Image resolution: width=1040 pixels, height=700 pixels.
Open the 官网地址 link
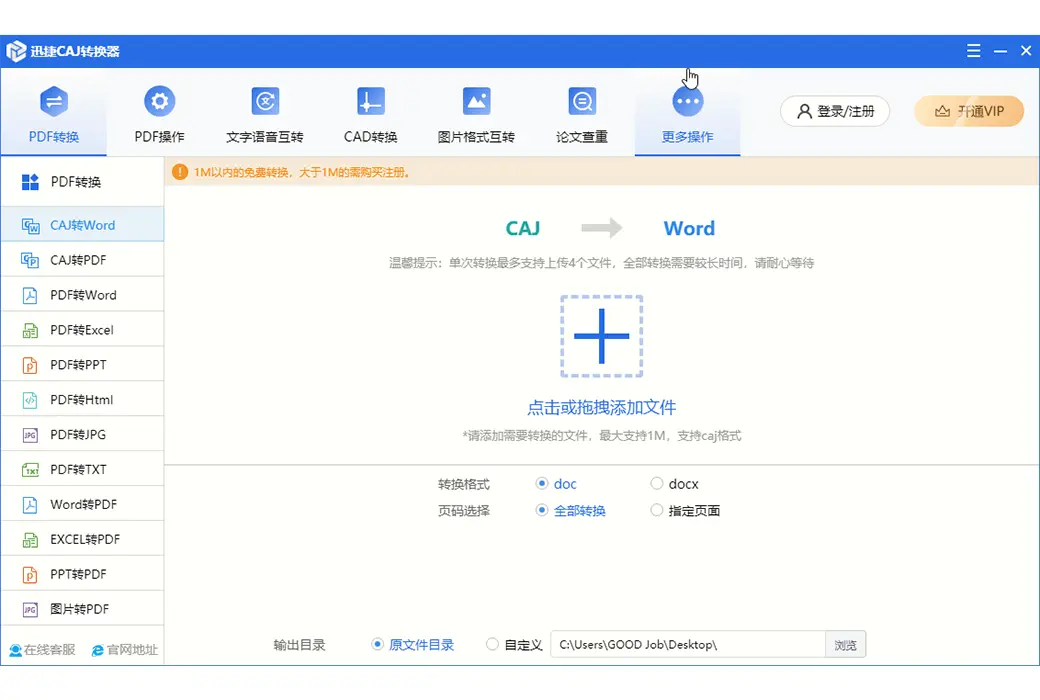point(125,650)
